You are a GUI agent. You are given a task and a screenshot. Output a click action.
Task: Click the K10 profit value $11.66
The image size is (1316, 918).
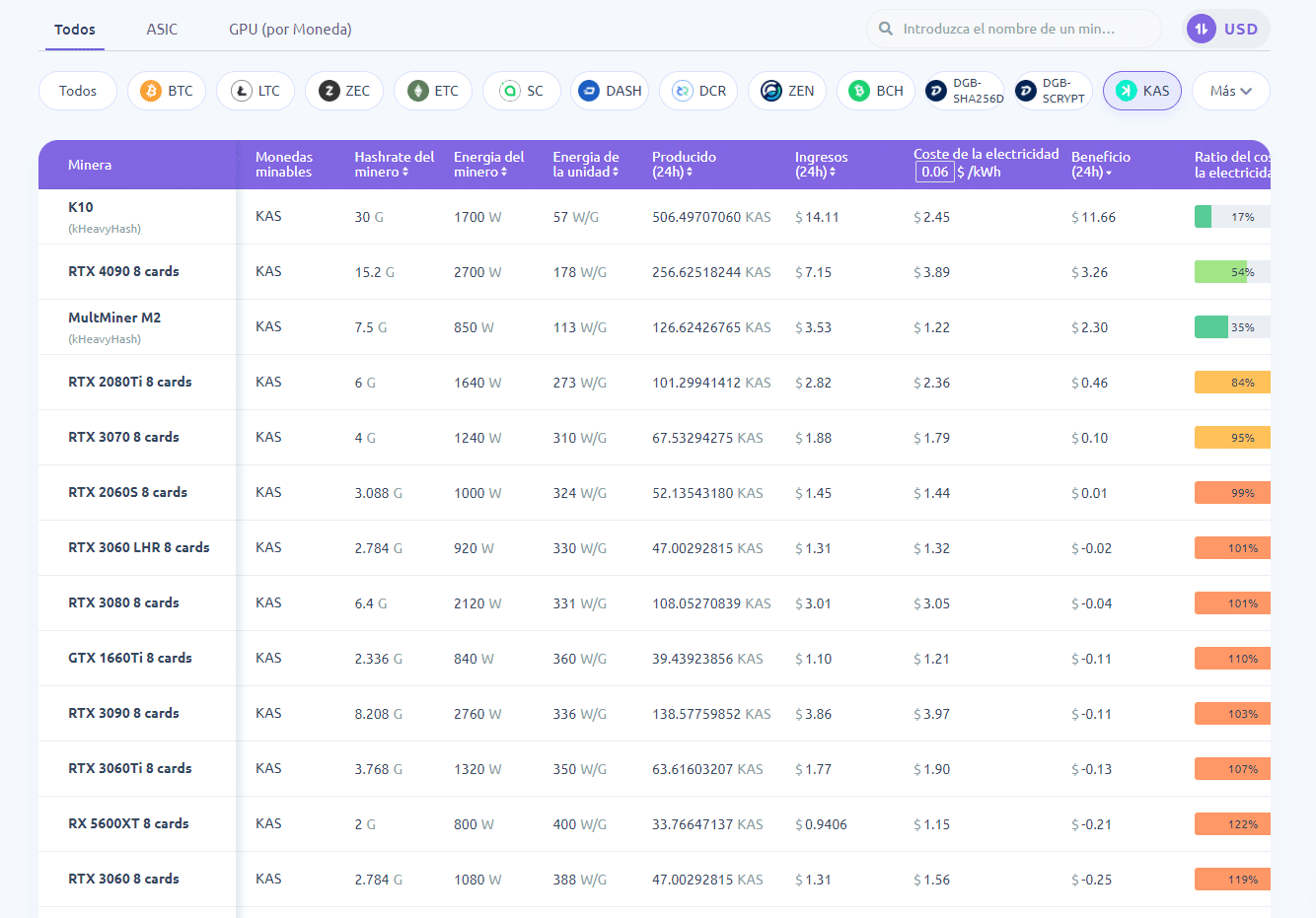click(x=1093, y=217)
